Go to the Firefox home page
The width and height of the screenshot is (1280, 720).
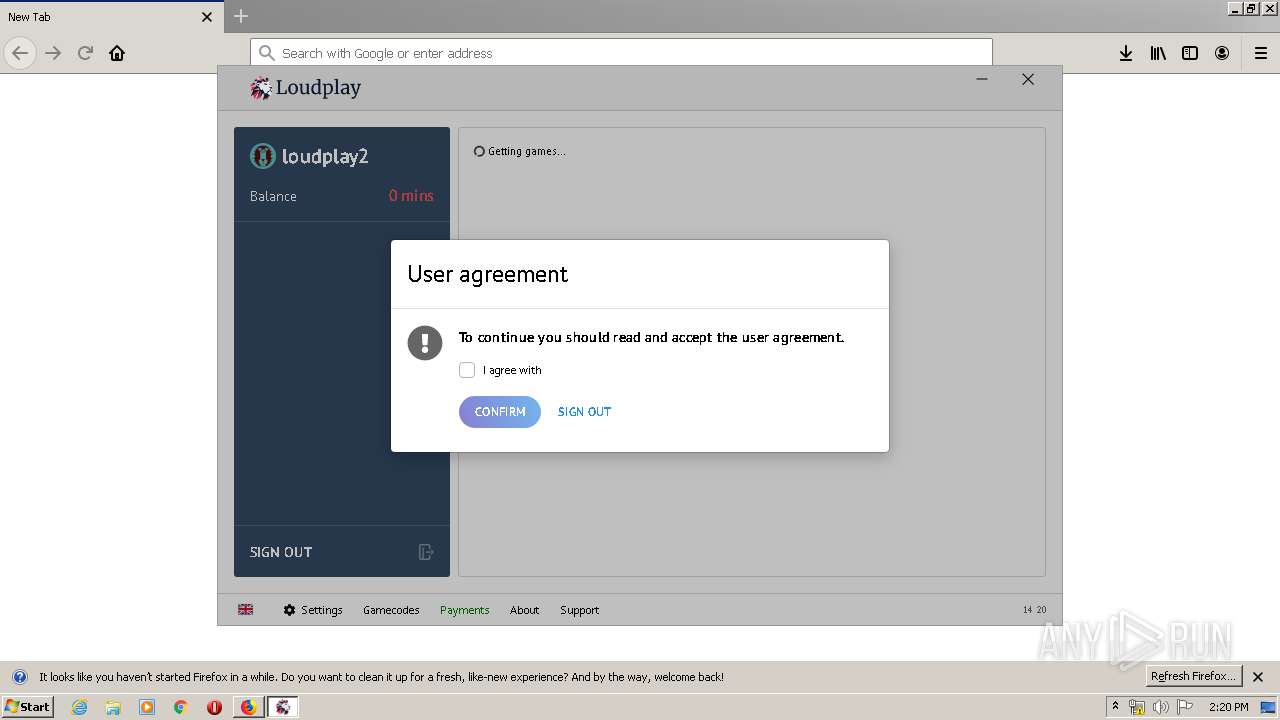tap(117, 53)
